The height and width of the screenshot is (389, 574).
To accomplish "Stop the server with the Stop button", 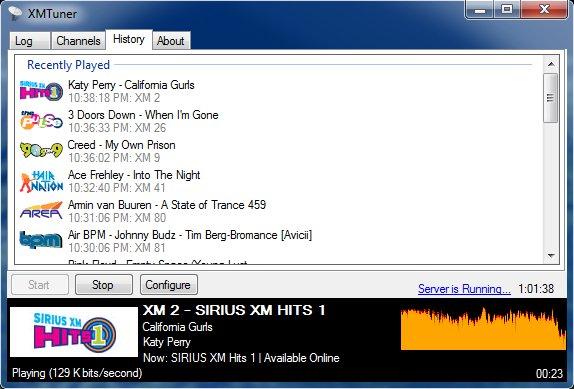I will (104, 285).
